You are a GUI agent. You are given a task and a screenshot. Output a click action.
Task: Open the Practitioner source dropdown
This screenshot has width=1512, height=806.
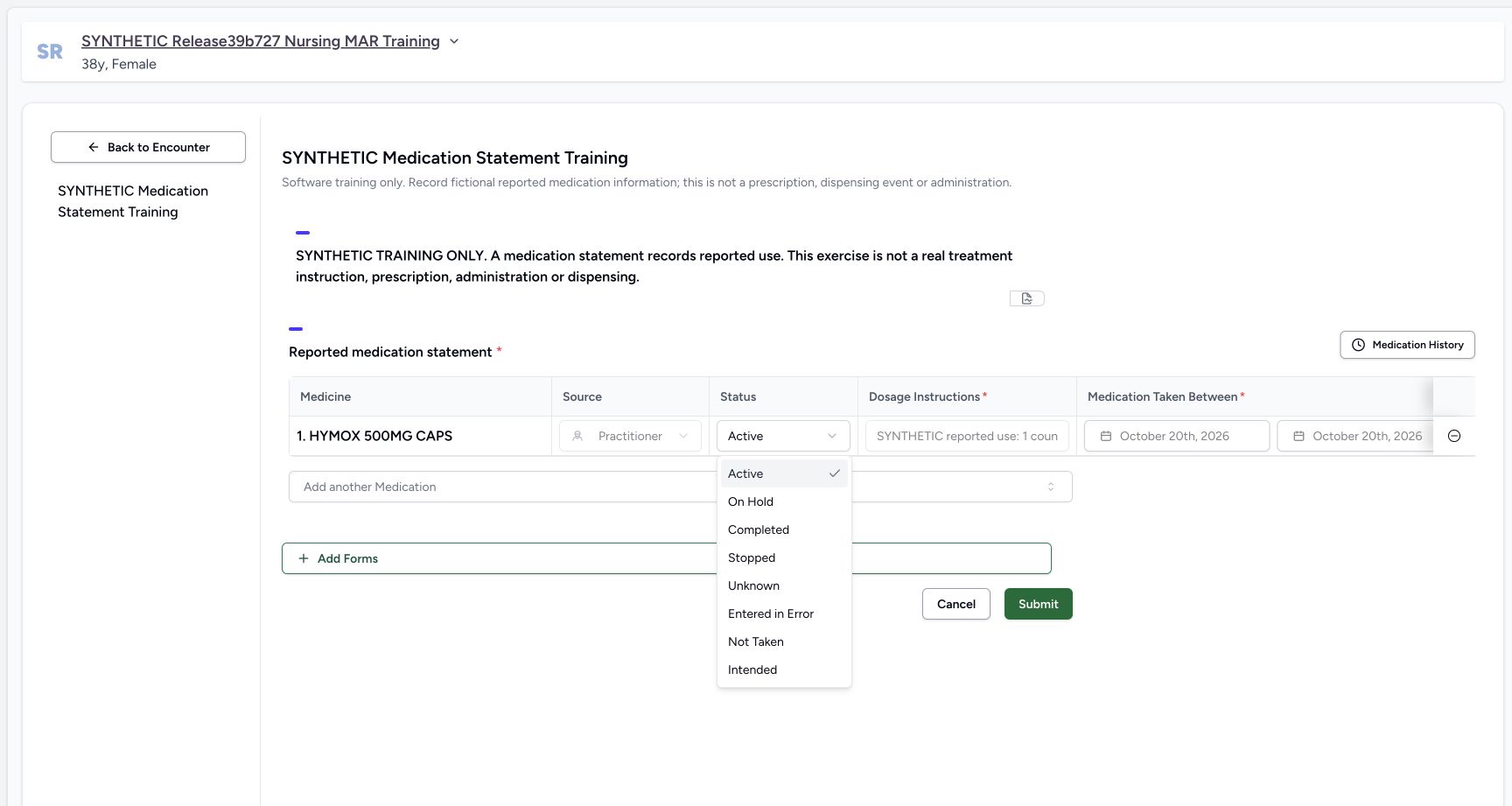(630, 436)
